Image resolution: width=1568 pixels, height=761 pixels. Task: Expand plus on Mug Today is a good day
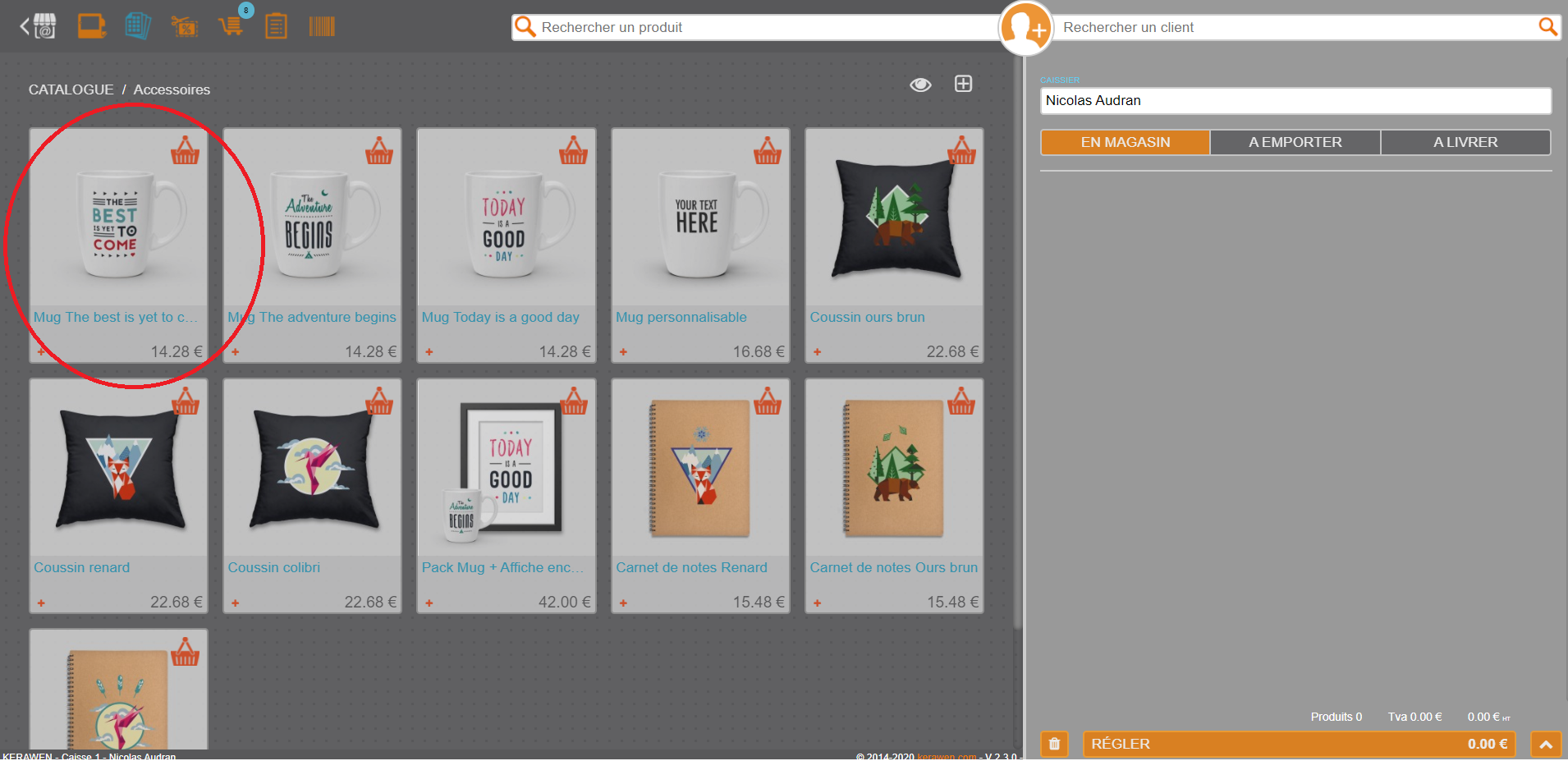(x=429, y=352)
